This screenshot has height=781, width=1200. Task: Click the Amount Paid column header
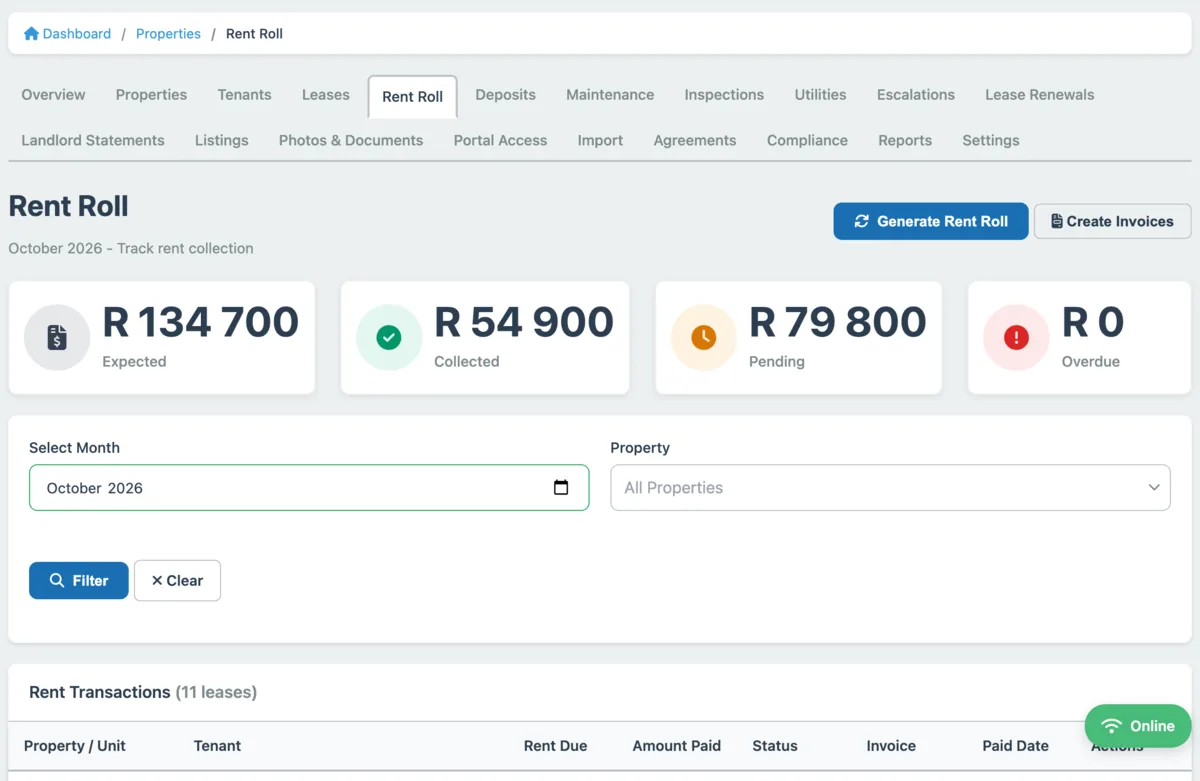click(x=677, y=746)
